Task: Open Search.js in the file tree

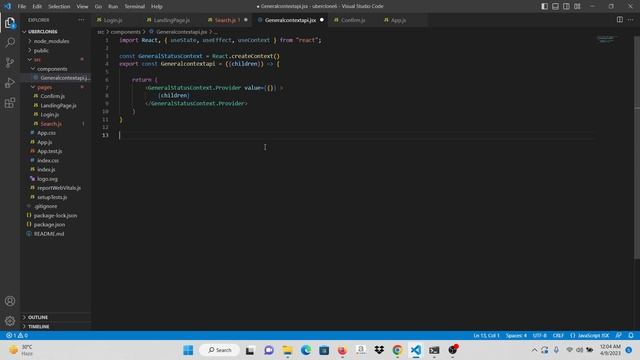Action: click(x=51, y=124)
